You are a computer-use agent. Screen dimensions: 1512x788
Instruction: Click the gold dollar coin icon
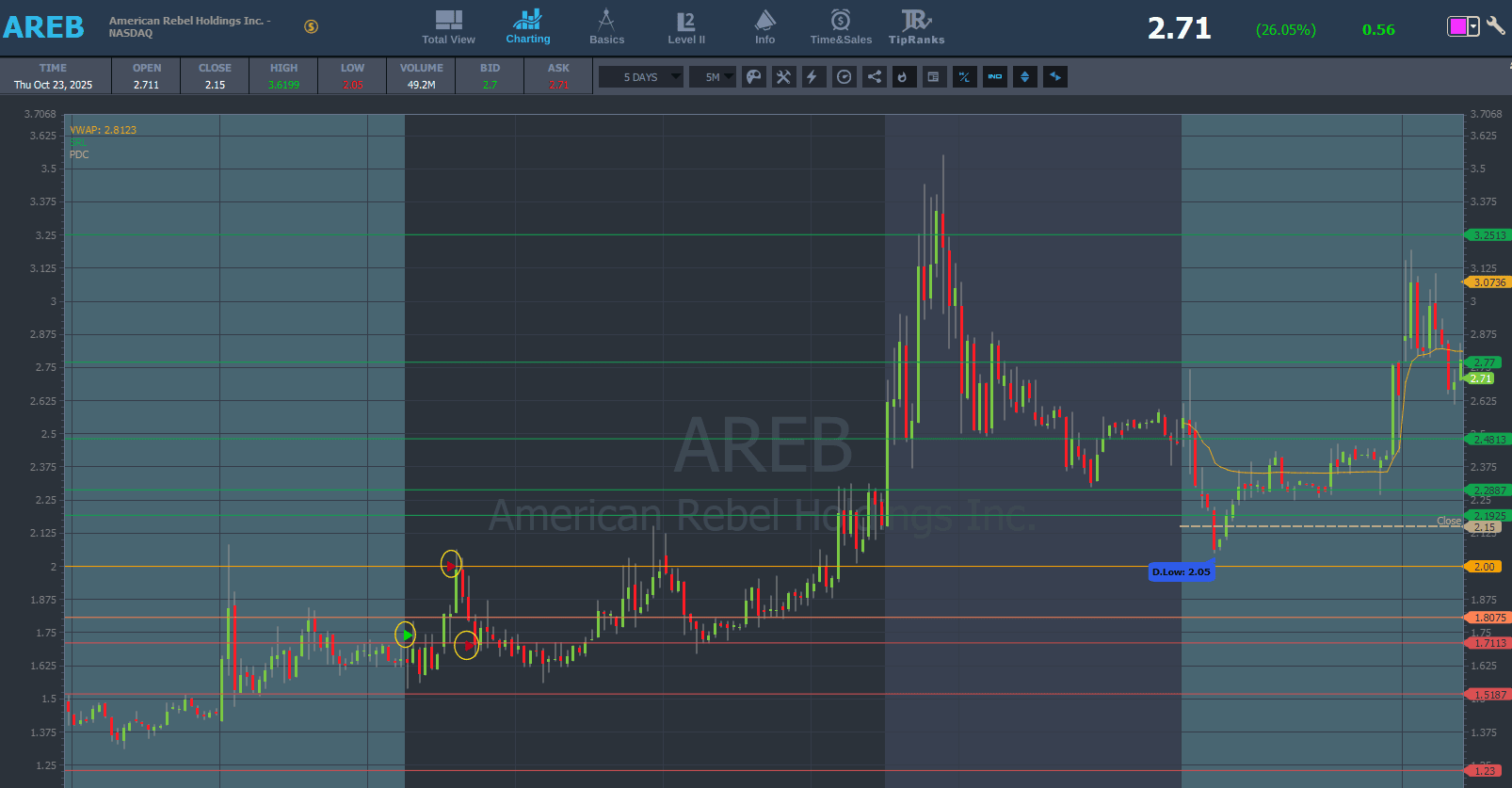311,26
